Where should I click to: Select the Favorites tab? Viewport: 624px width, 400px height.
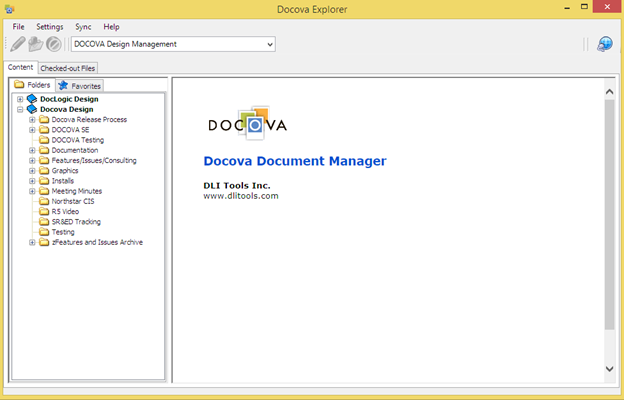point(80,86)
